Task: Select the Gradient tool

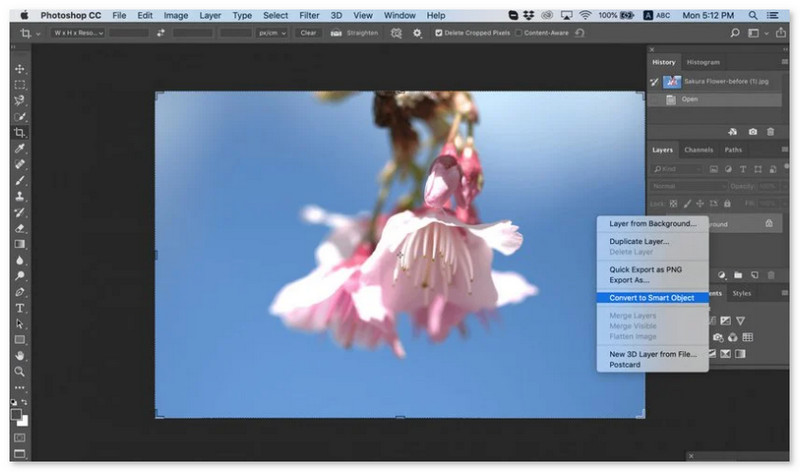Action: (x=20, y=244)
